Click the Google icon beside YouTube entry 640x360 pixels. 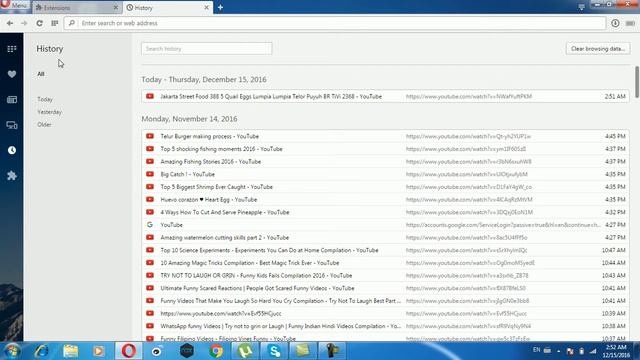pos(150,224)
